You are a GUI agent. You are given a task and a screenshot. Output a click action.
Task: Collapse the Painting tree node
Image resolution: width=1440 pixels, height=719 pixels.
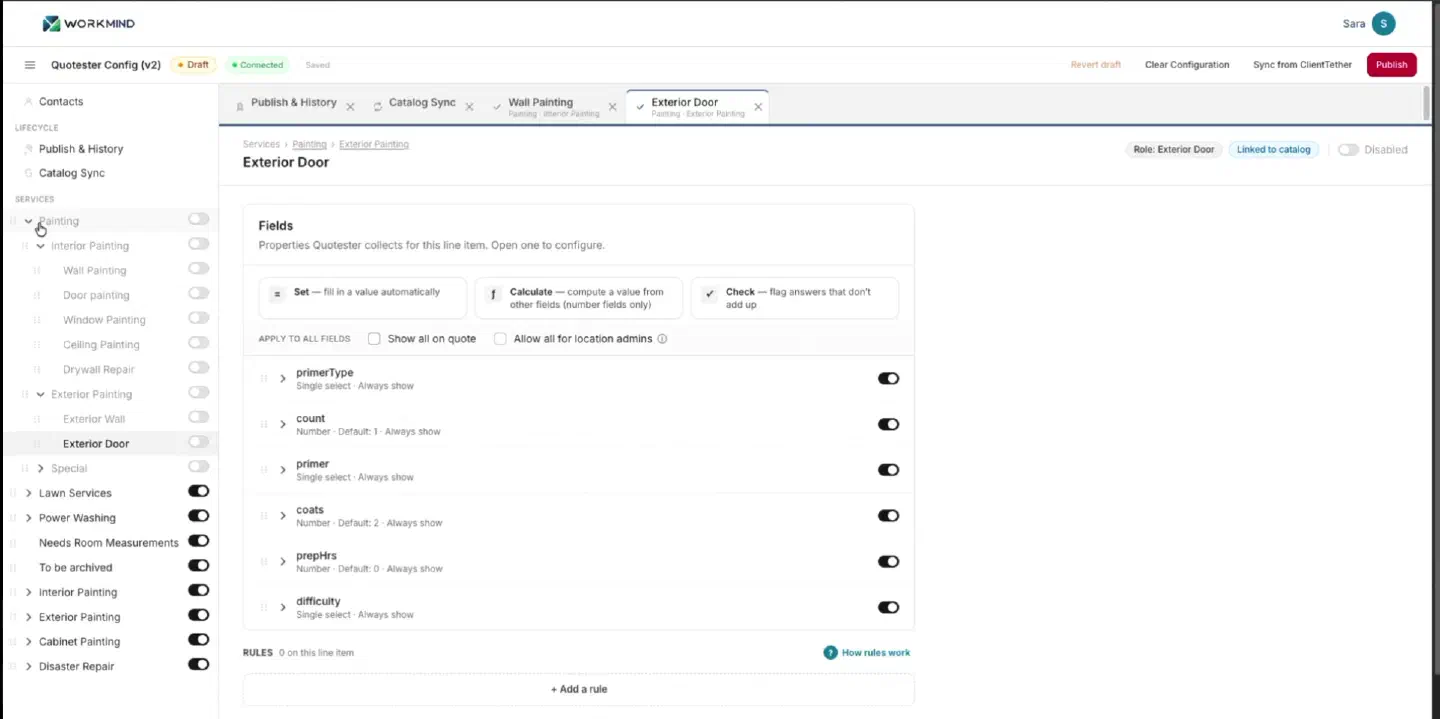tap(28, 221)
